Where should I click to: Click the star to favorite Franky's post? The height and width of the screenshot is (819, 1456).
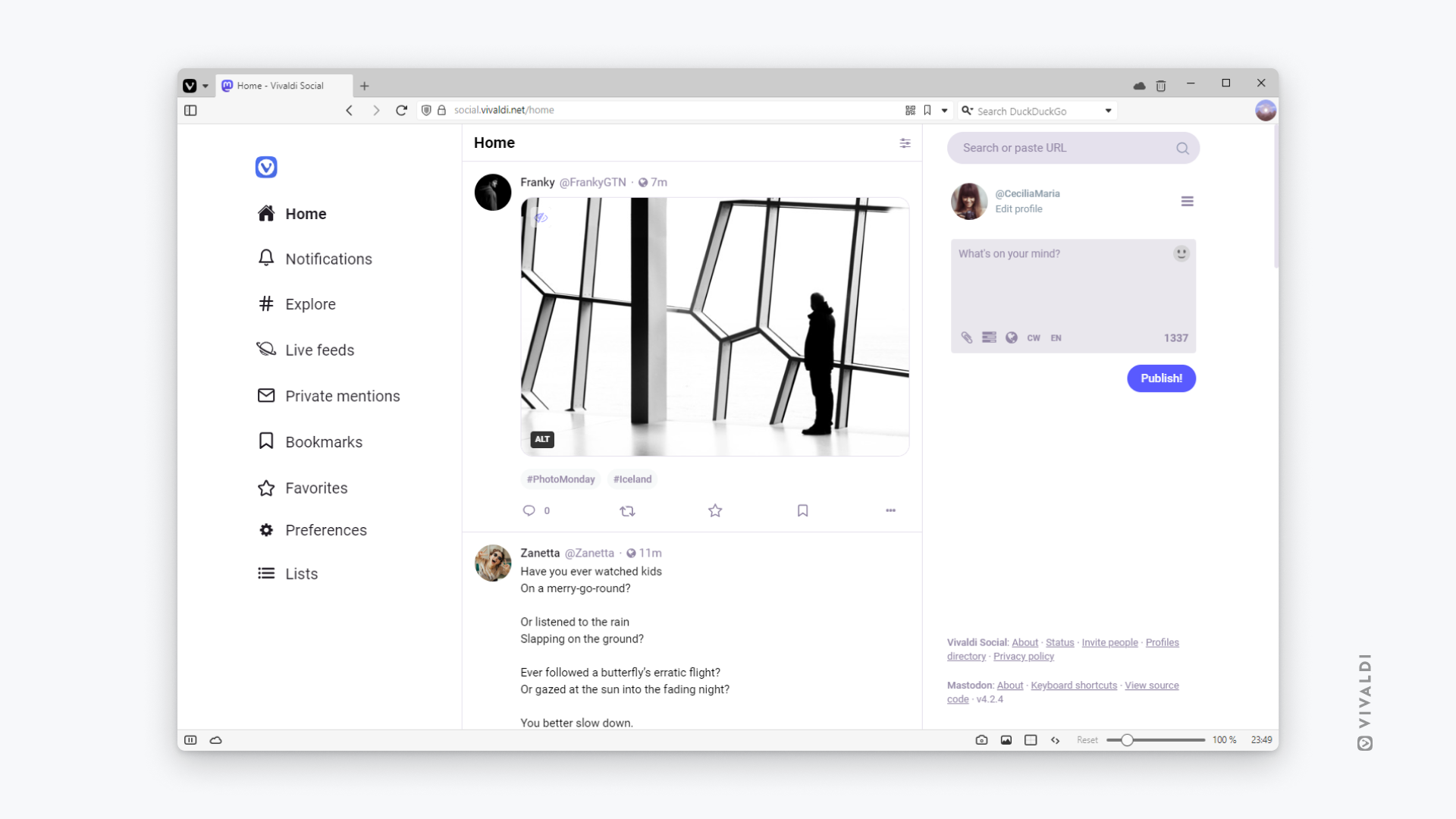[714, 510]
